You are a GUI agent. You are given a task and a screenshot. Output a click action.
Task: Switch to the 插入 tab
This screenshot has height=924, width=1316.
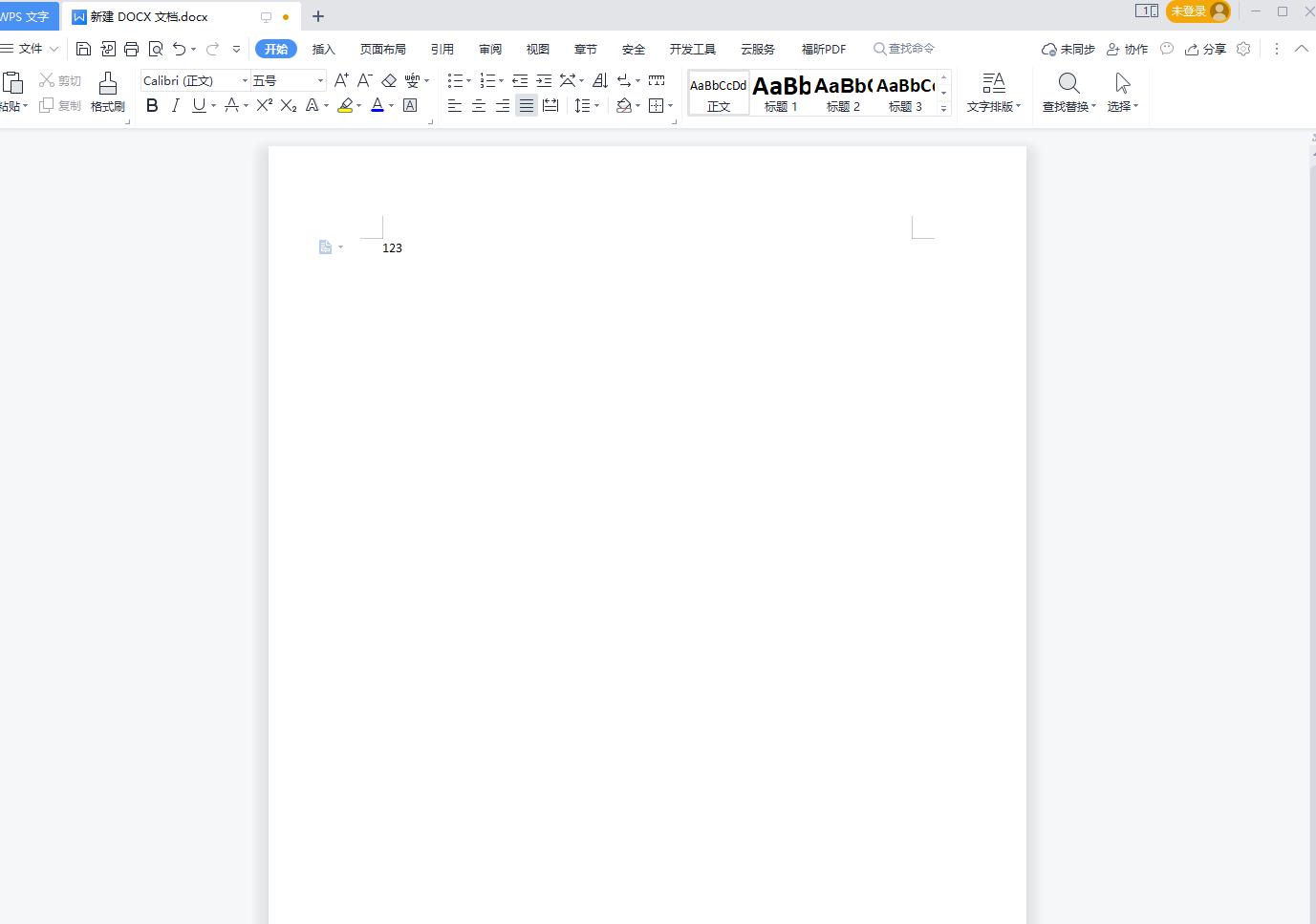(323, 49)
